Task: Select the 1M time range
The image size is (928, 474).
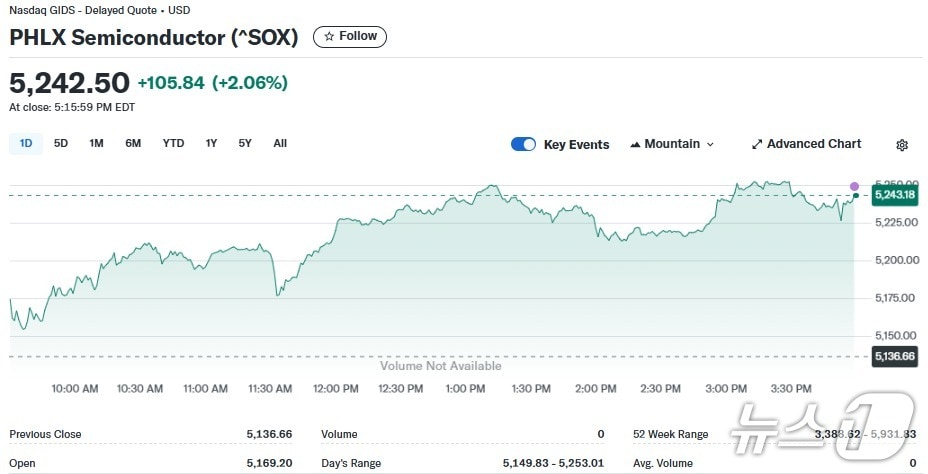Action: (x=96, y=143)
